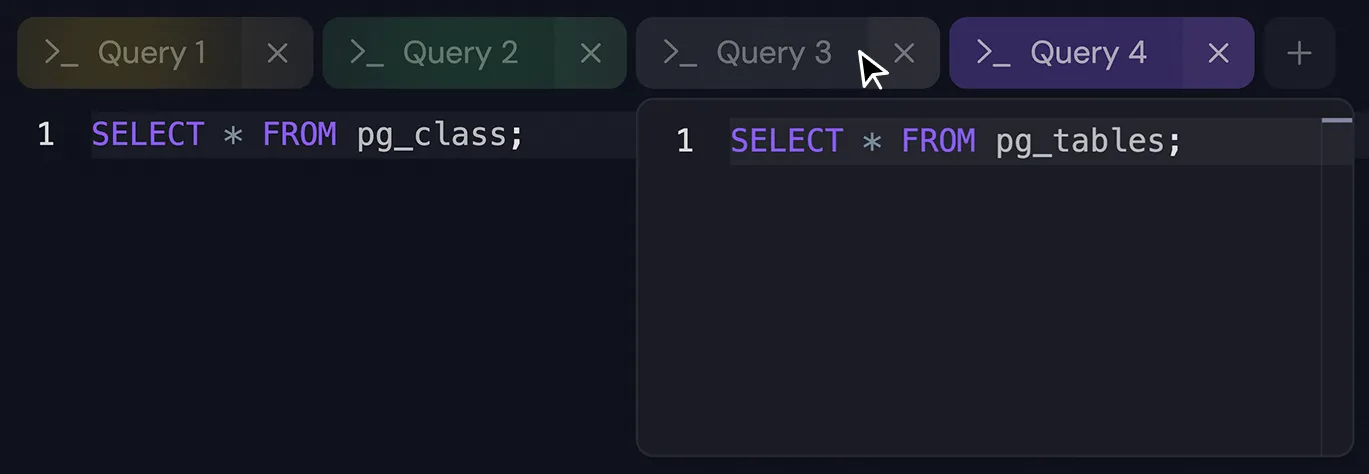Click the terminal icon on Query 1 tab

tap(62, 54)
